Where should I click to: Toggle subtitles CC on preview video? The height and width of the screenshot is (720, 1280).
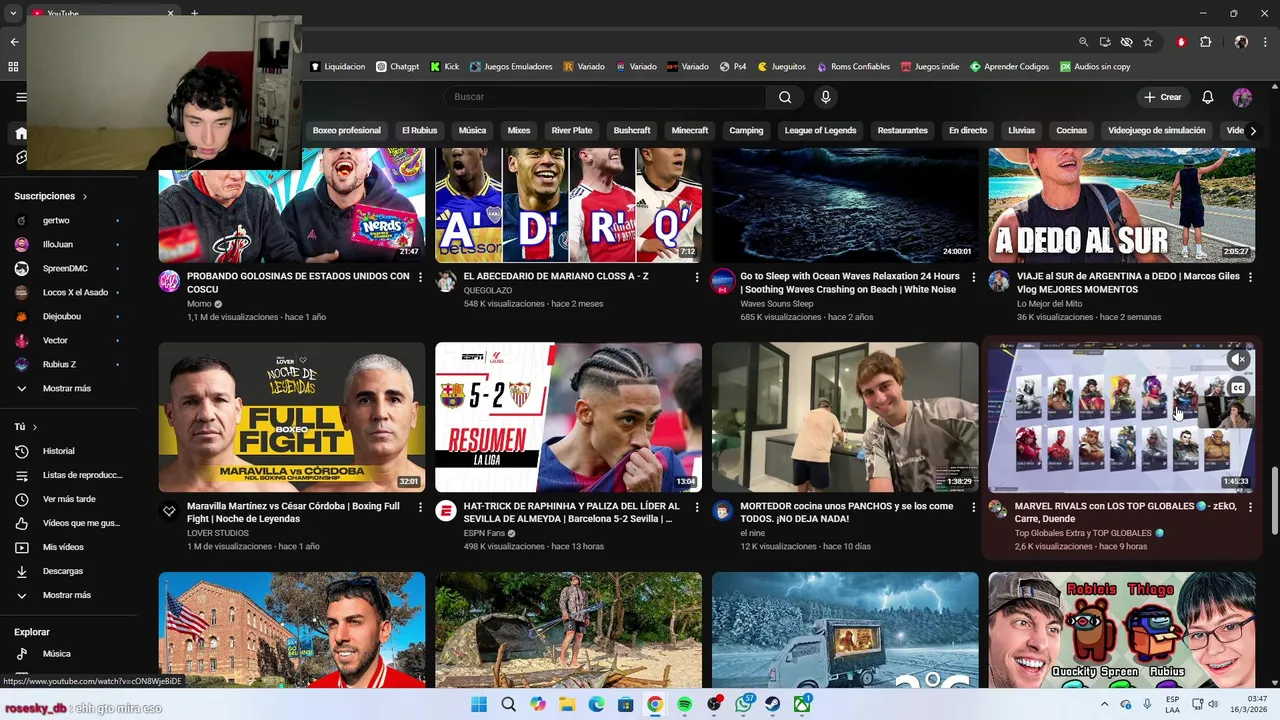coord(1238,388)
